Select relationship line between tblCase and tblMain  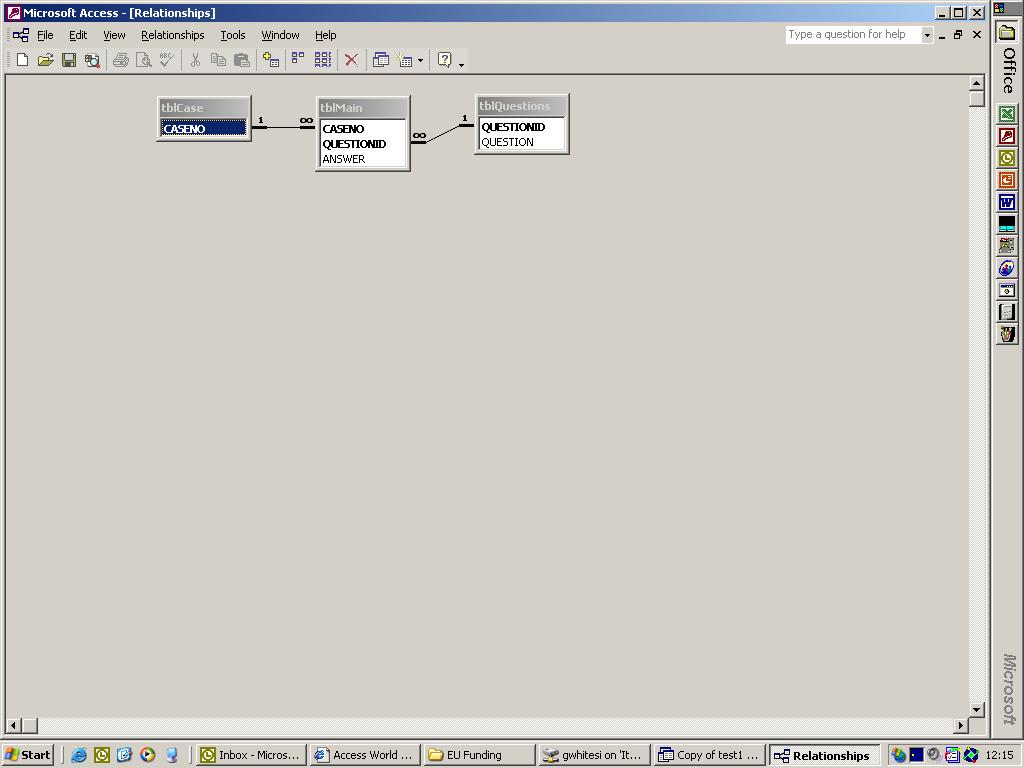pyautogui.click(x=283, y=127)
